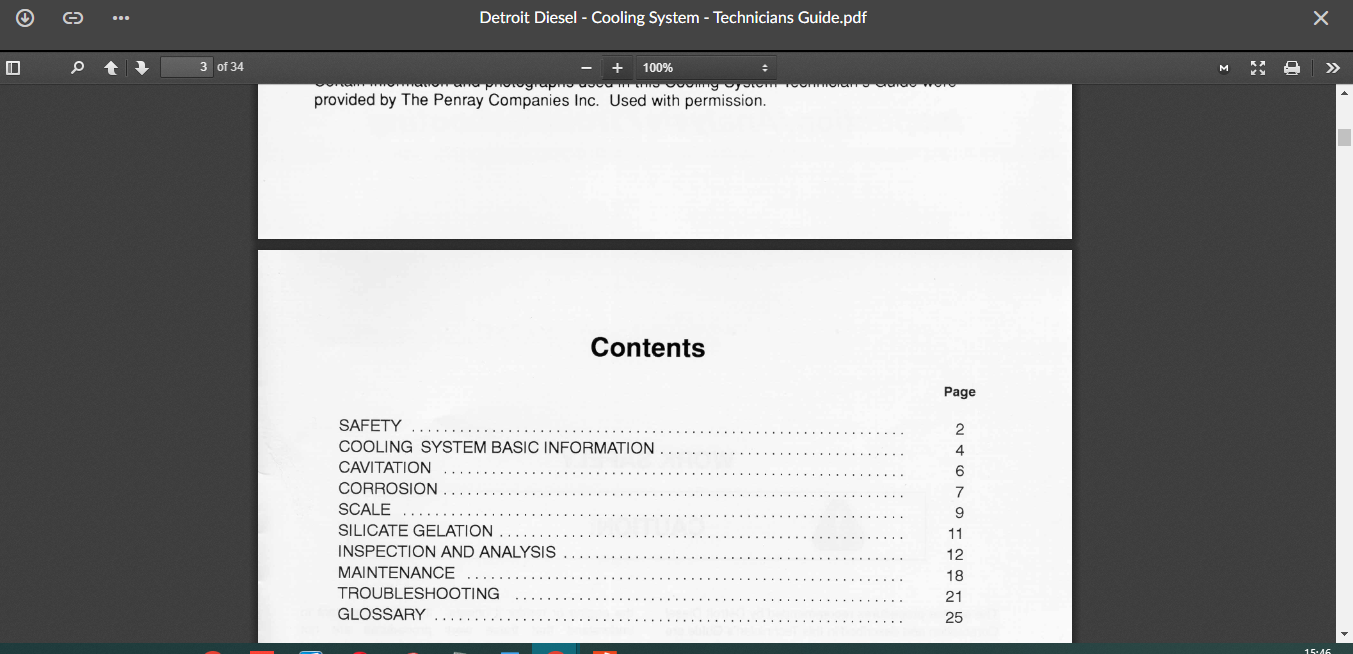Select the GLOSSARY contents entry
The width and height of the screenshot is (1353, 654).
pos(382,615)
